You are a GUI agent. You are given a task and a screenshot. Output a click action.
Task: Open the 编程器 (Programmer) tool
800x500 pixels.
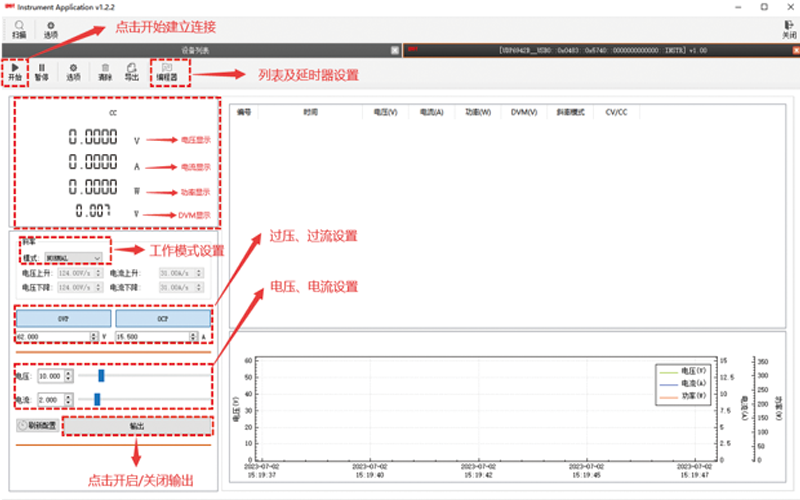click(166, 70)
